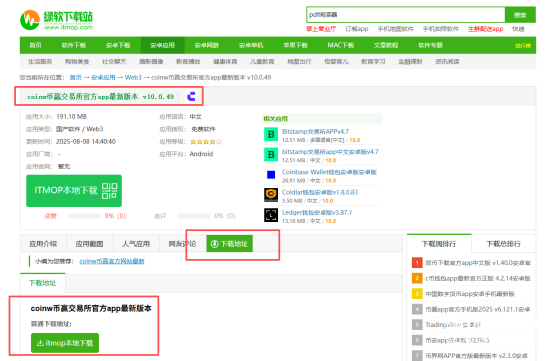Select 地图出行 subcategory
The width and height of the screenshot is (553, 361).
[x=299, y=61]
